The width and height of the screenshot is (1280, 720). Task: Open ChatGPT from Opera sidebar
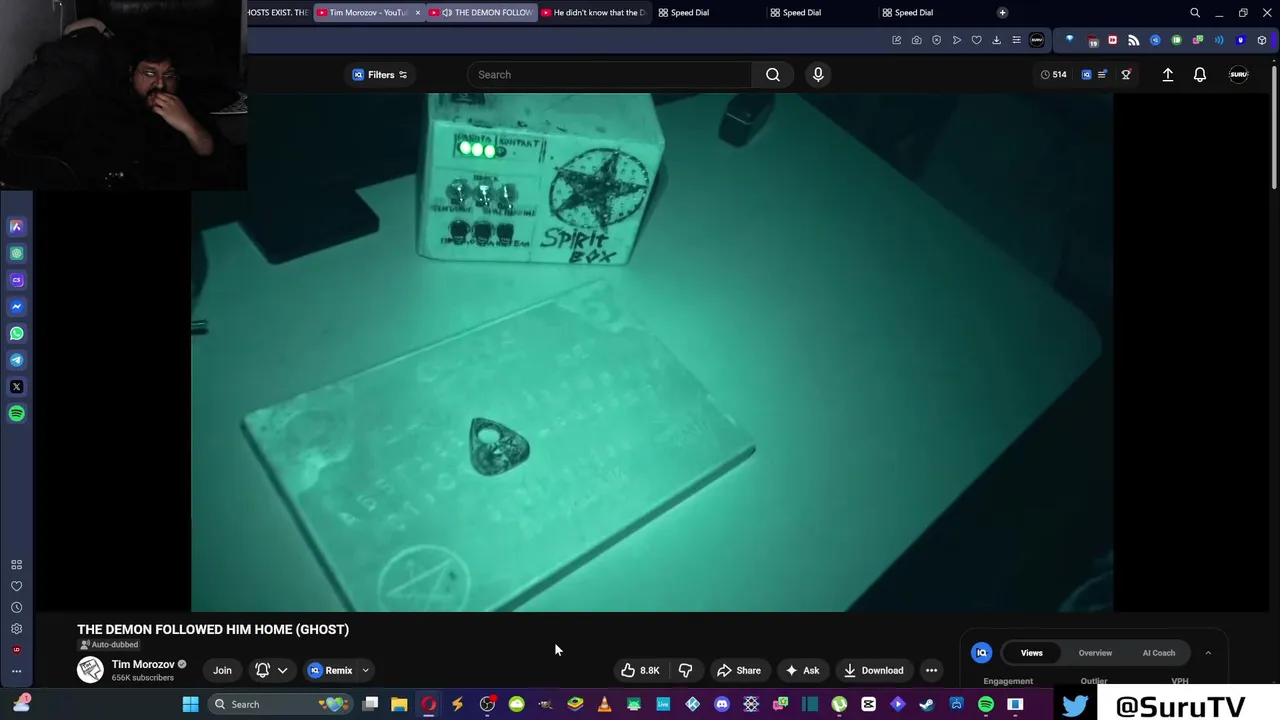[x=16, y=254]
